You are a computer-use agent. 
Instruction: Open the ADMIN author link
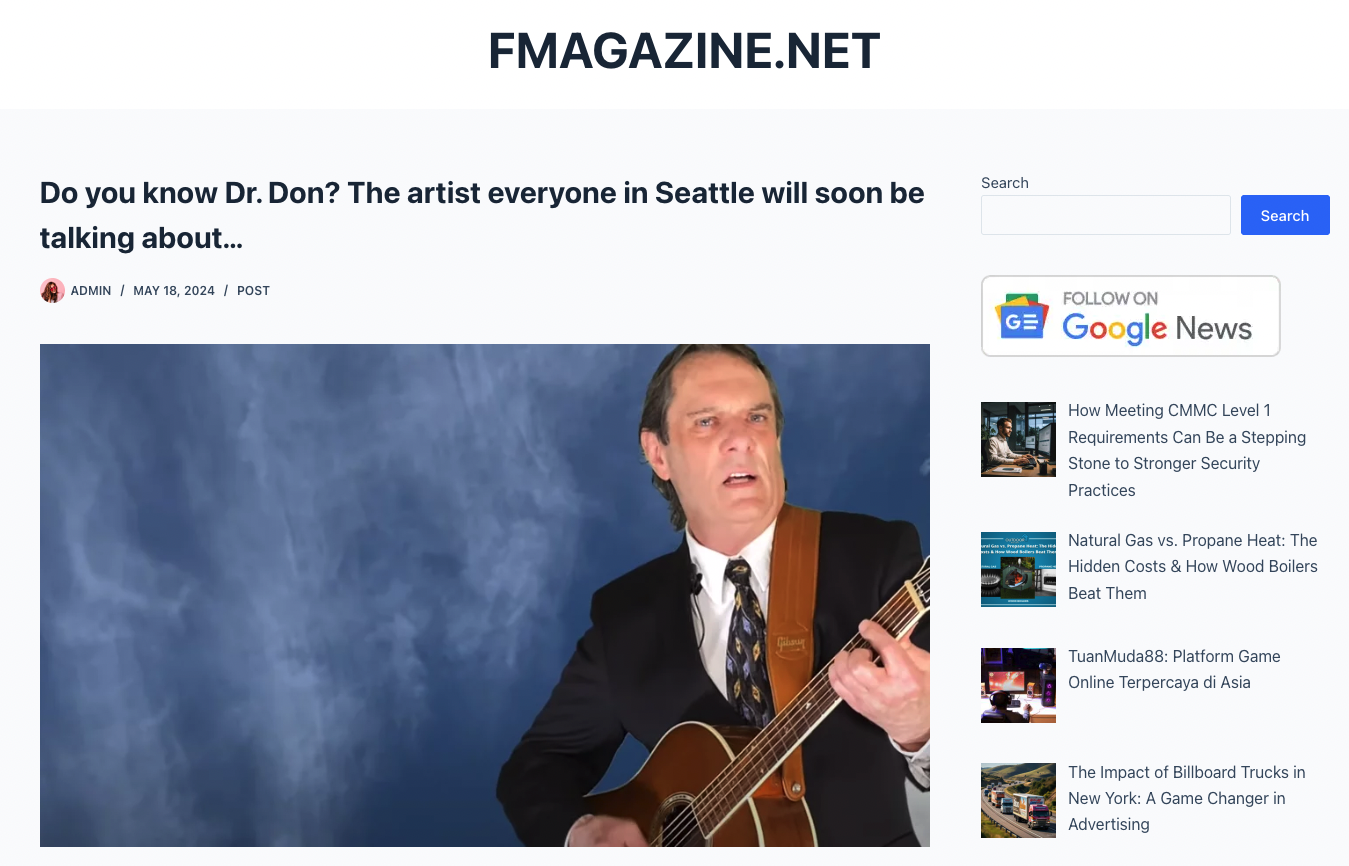point(91,291)
